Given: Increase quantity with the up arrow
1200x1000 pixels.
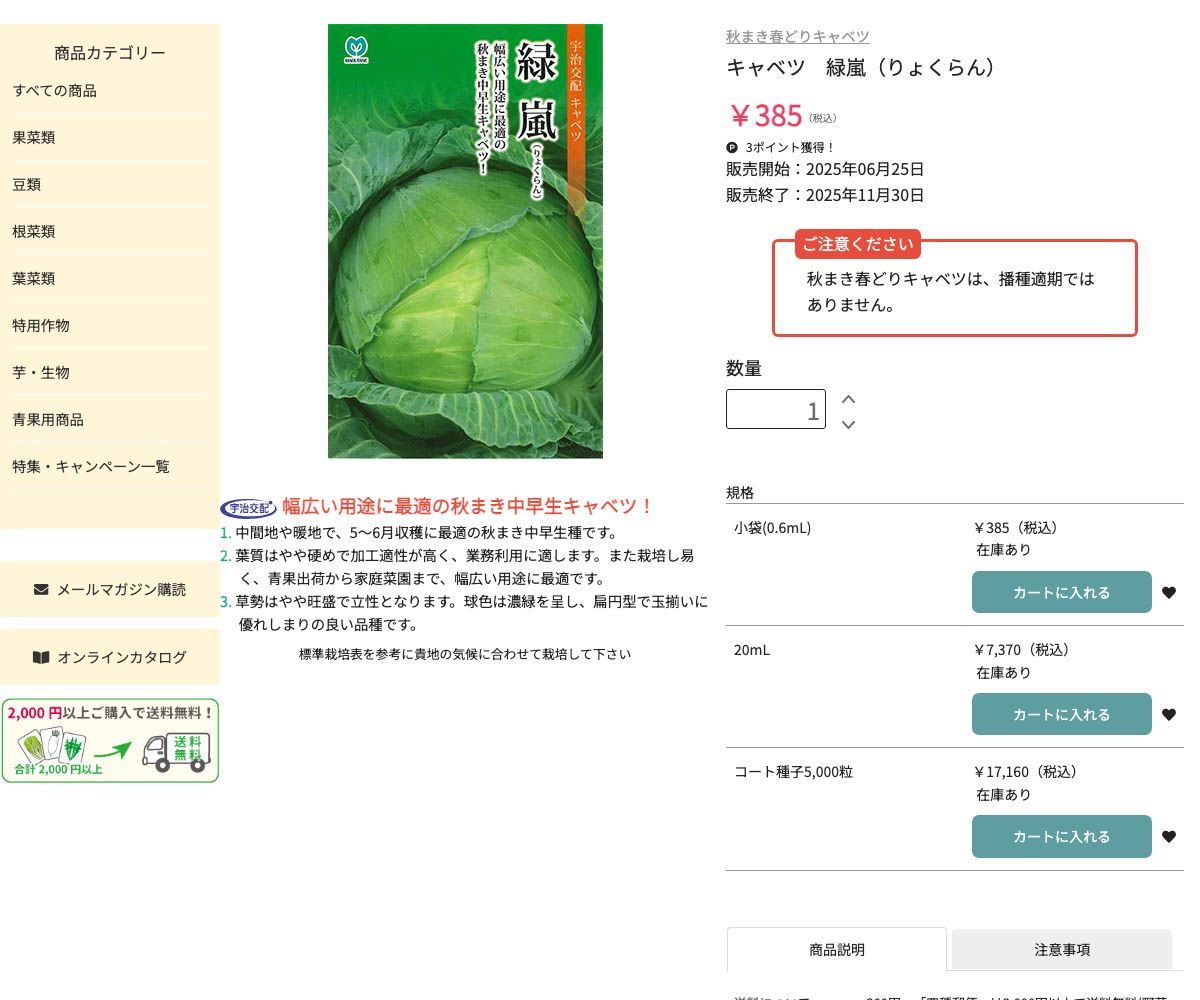Looking at the screenshot, I should (x=848, y=399).
